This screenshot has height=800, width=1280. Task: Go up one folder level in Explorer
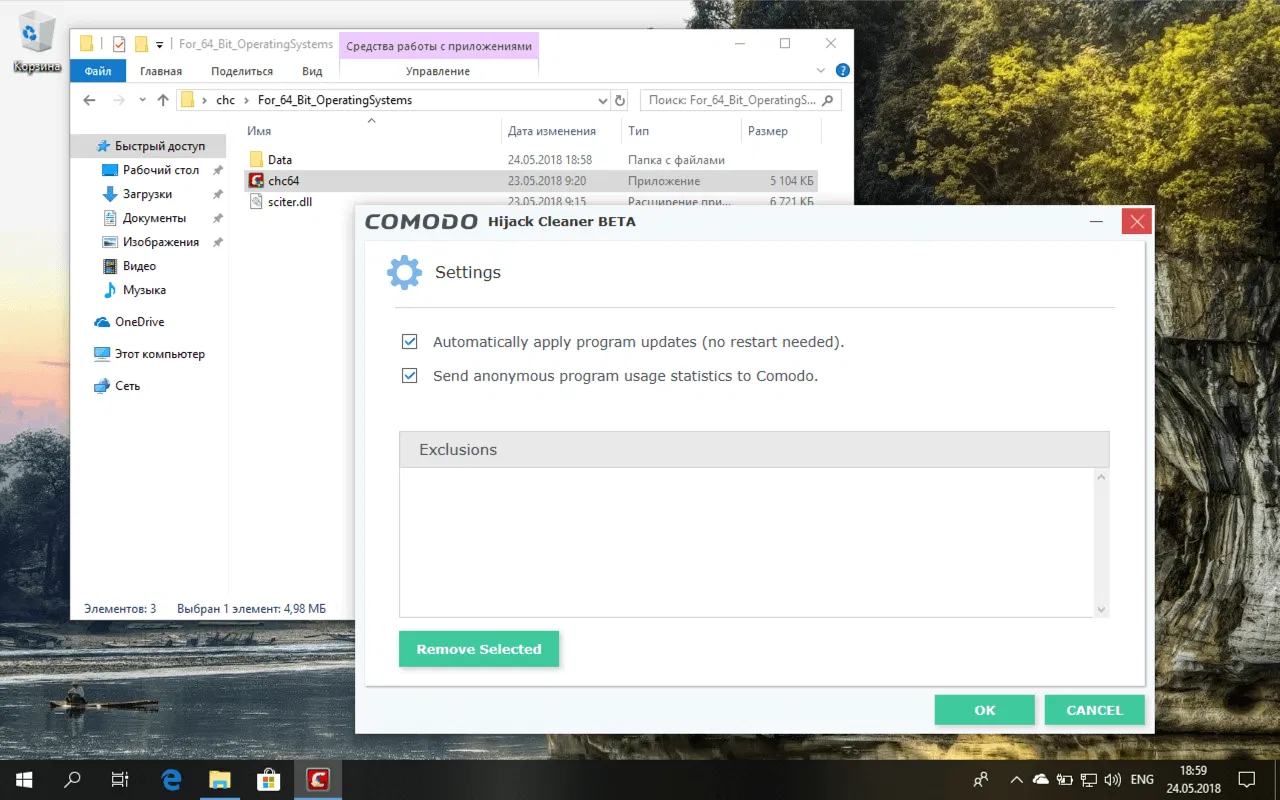click(x=163, y=100)
